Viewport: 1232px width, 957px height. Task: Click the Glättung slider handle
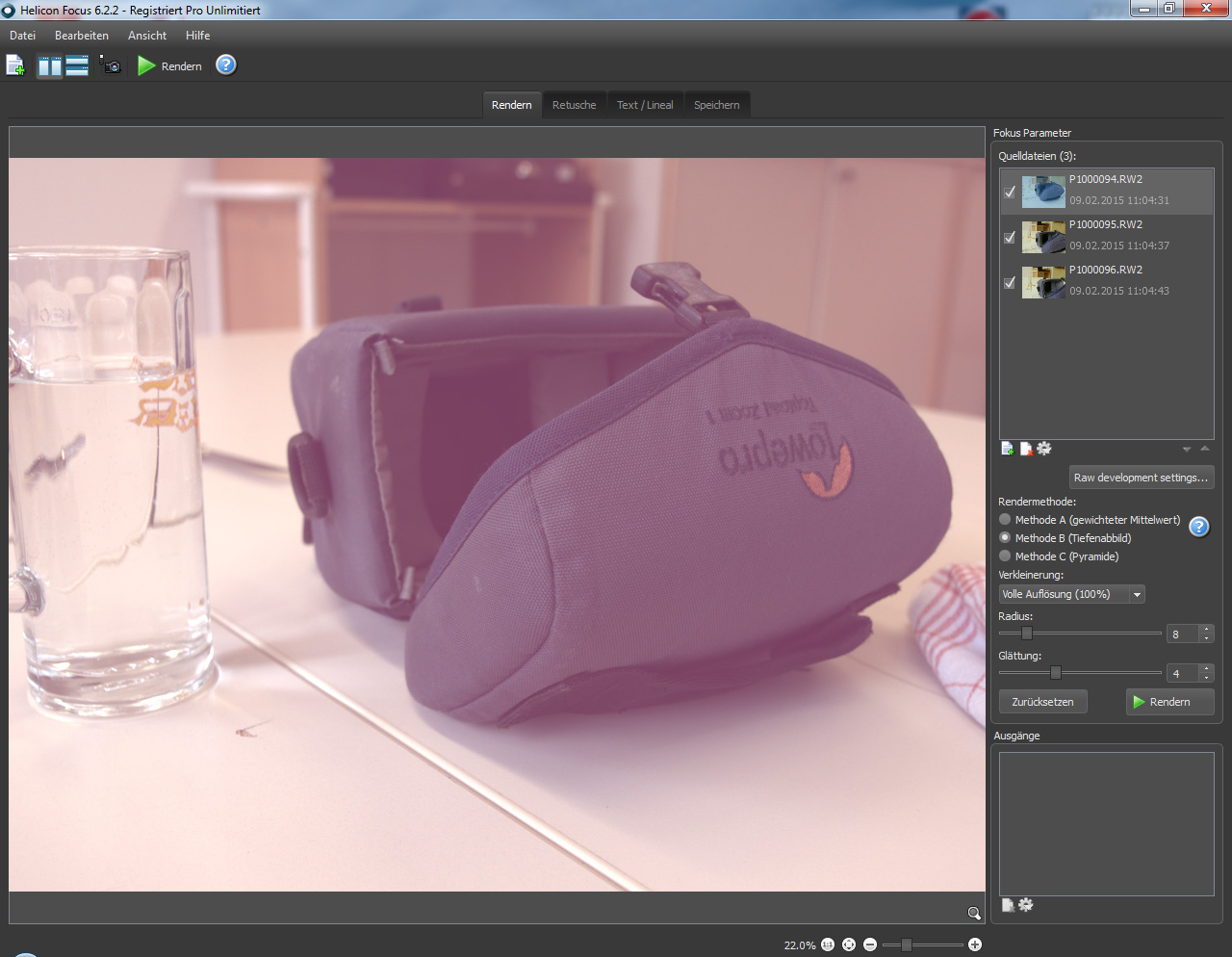click(1056, 673)
